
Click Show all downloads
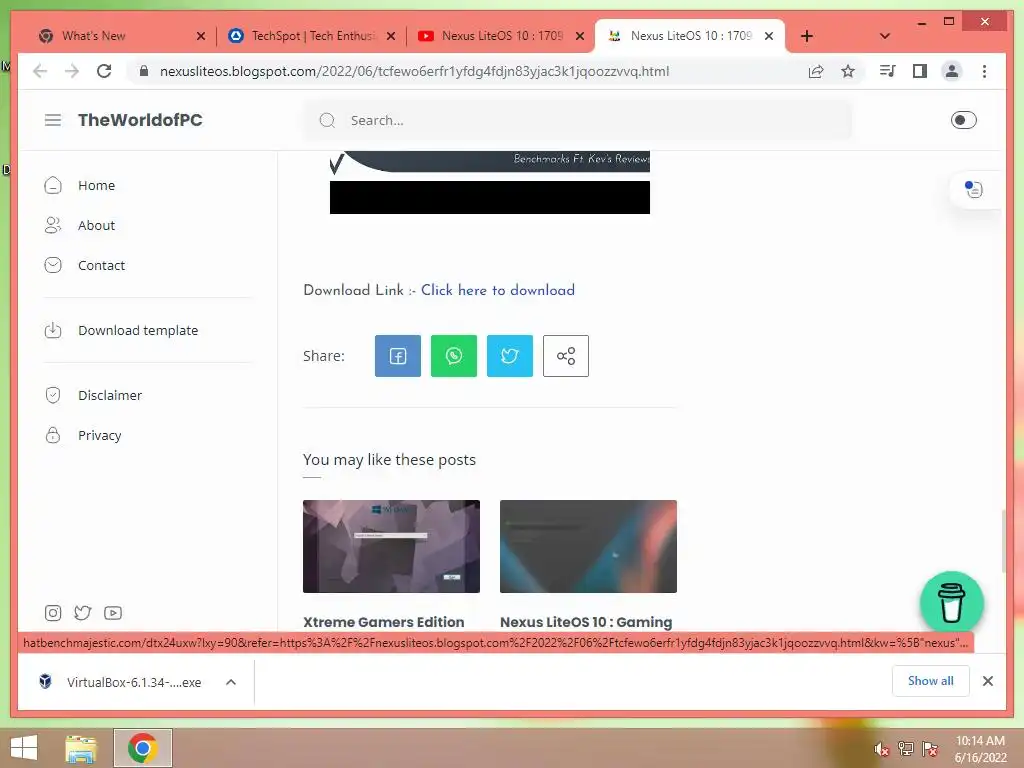[931, 681]
